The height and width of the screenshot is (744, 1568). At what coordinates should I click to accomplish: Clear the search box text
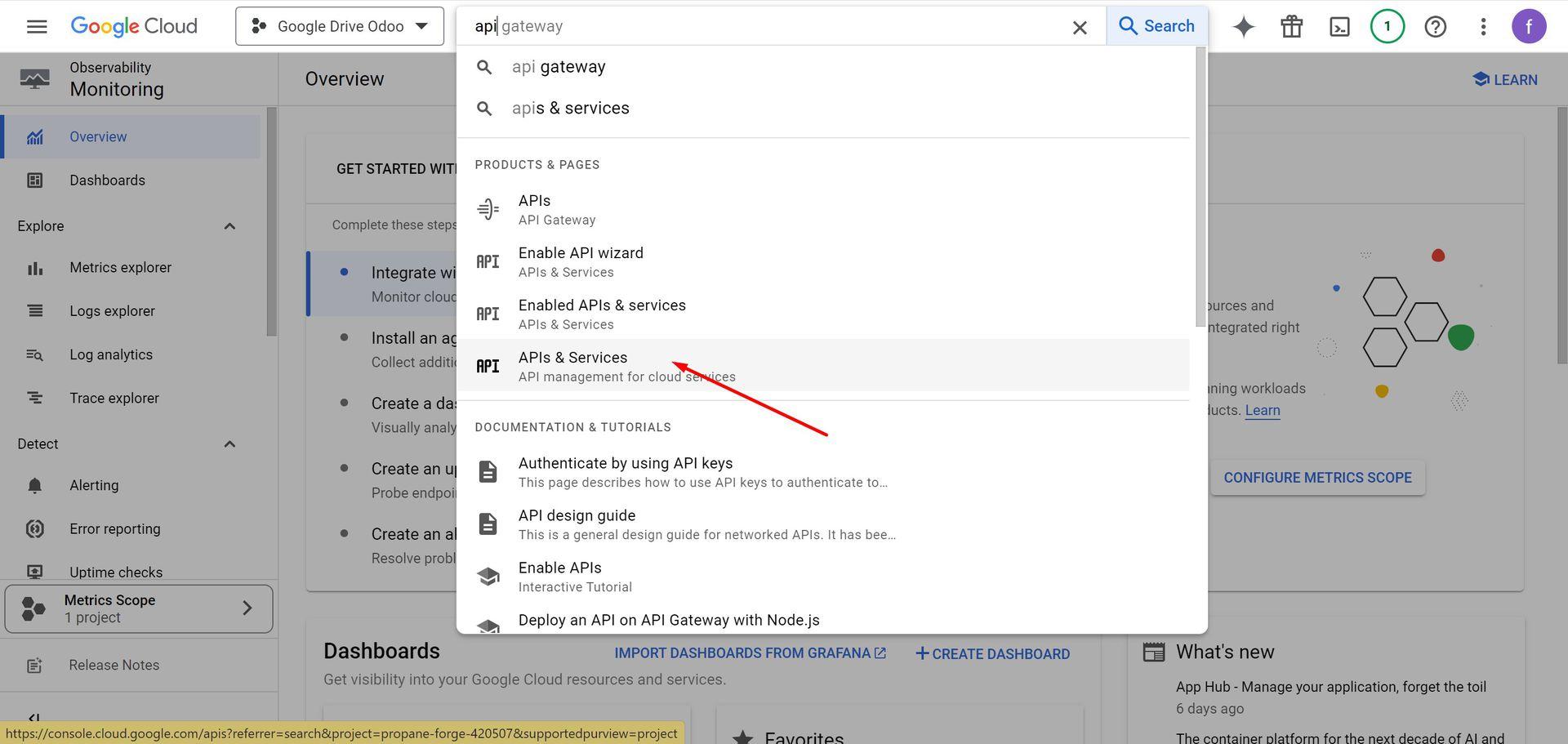point(1080,27)
